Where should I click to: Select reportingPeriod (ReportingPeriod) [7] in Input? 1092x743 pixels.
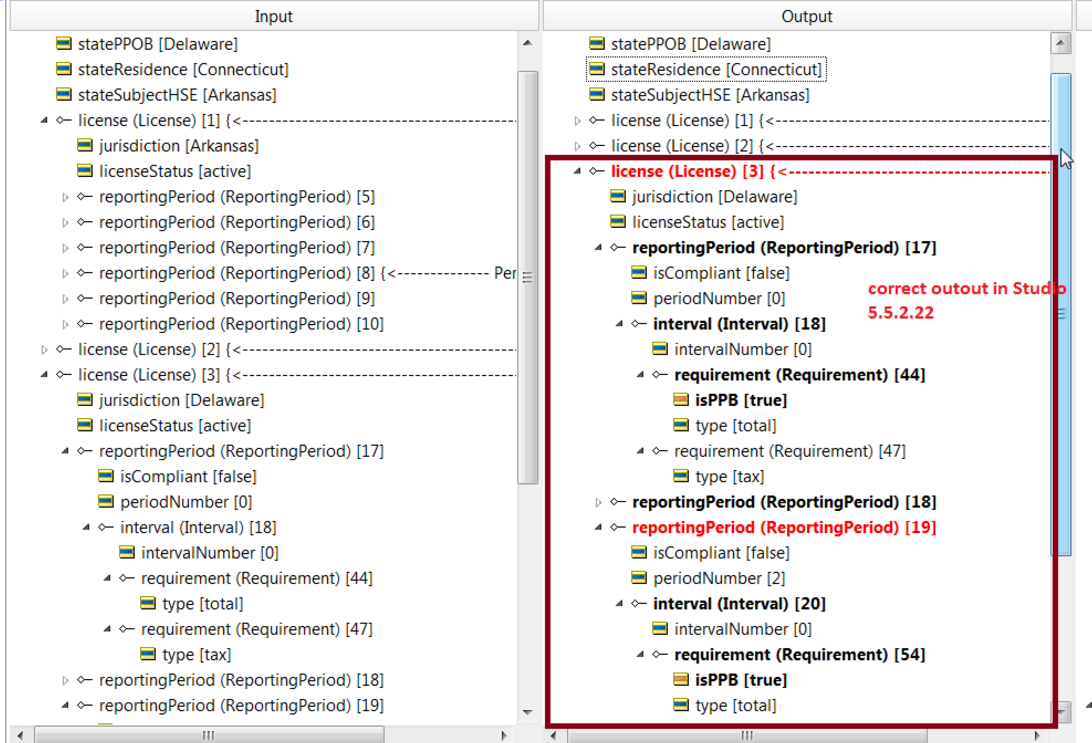237,248
